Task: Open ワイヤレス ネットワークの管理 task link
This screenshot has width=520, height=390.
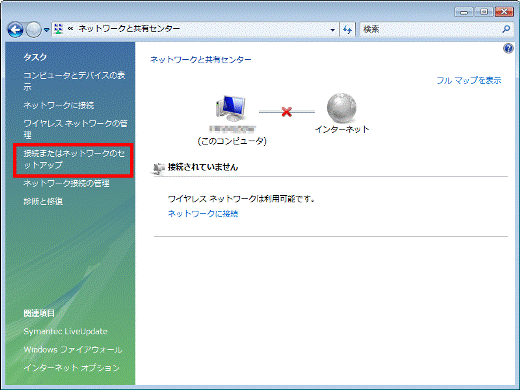Action: [75, 129]
